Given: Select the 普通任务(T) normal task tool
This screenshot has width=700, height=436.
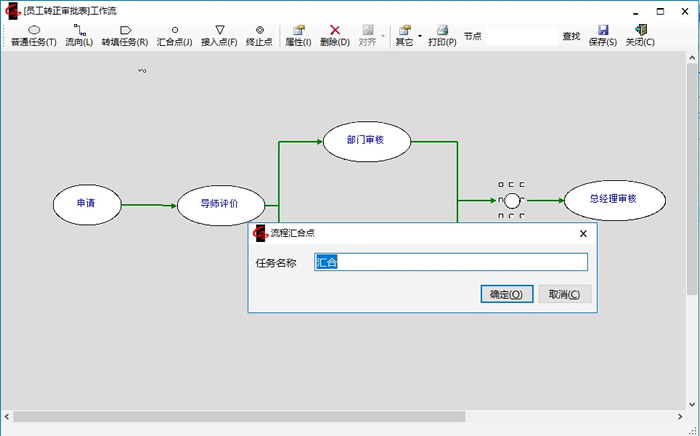Looking at the screenshot, I should coord(33,36).
